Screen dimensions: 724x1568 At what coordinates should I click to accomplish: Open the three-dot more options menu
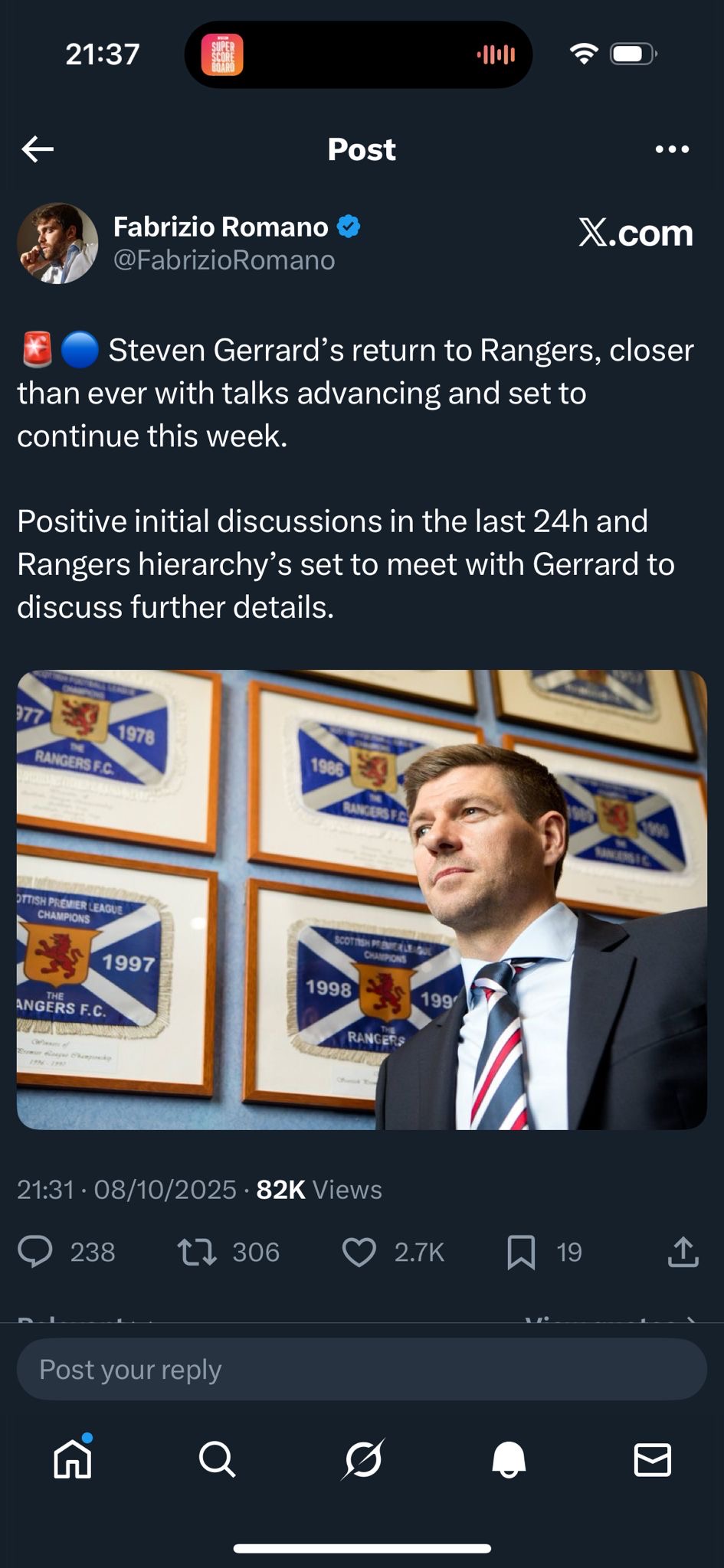tap(672, 149)
